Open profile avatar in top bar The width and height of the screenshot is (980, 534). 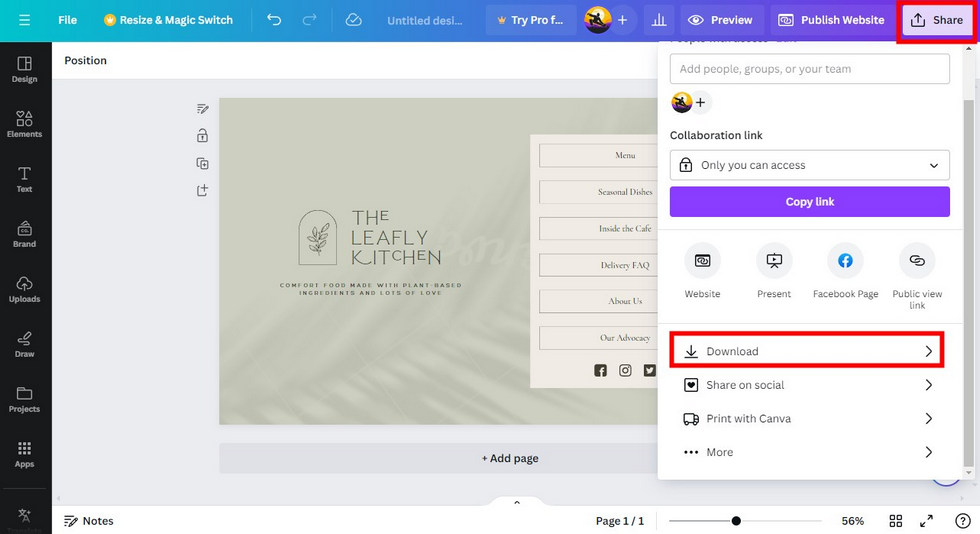(x=598, y=20)
